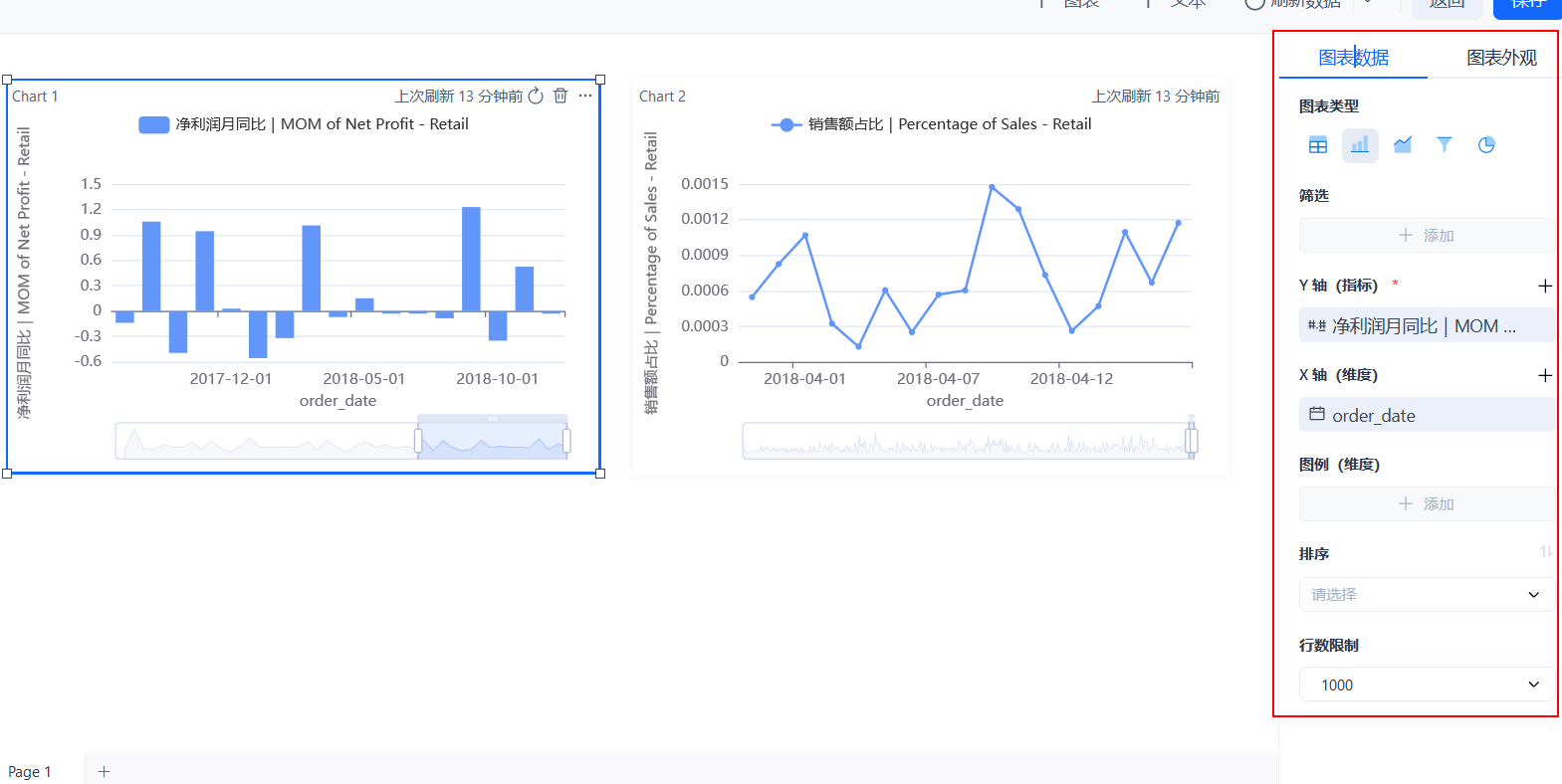Toggle the 净利润月同比 legend swatch in Chart 1

pyautogui.click(x=154, y=124)
